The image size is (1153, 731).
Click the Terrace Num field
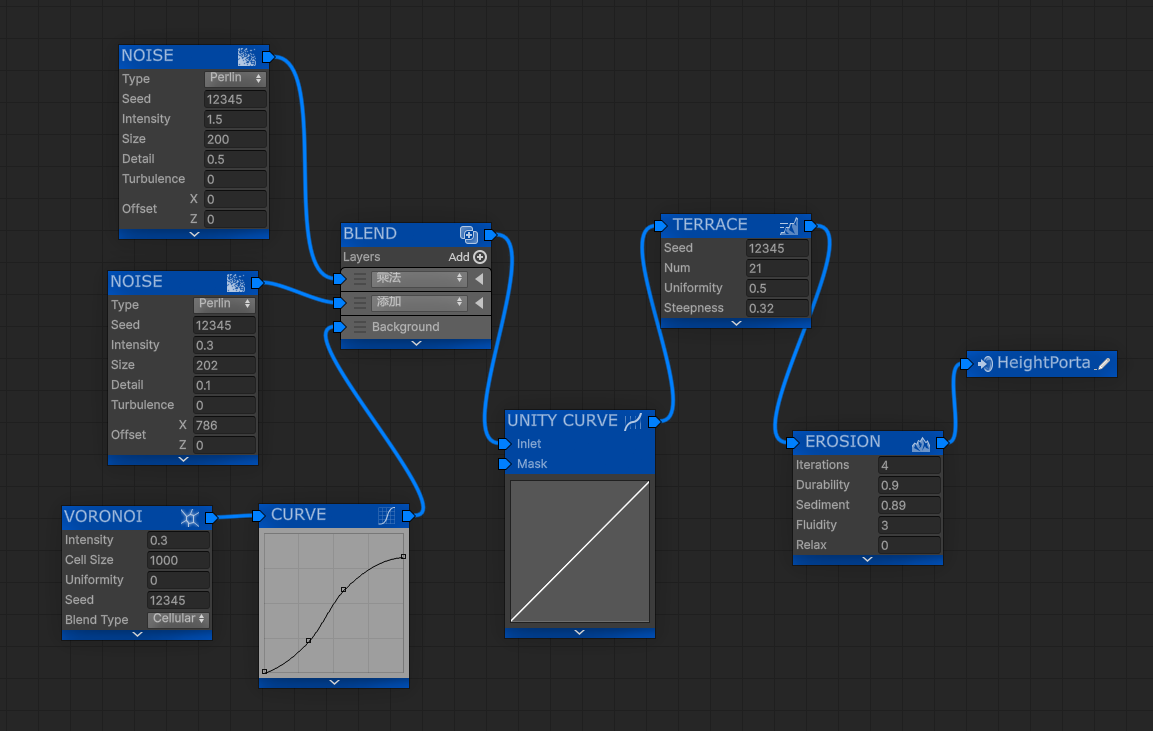point(777,268)
